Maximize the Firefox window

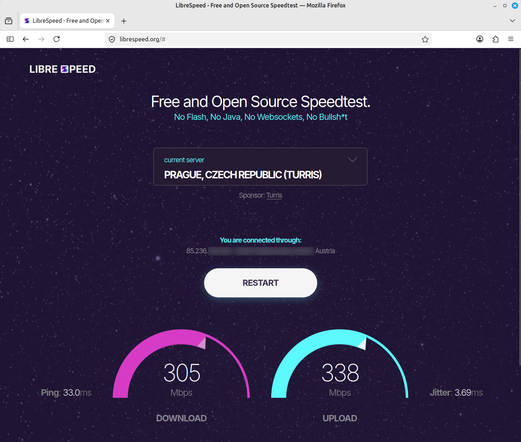click(x=505, y=6)
